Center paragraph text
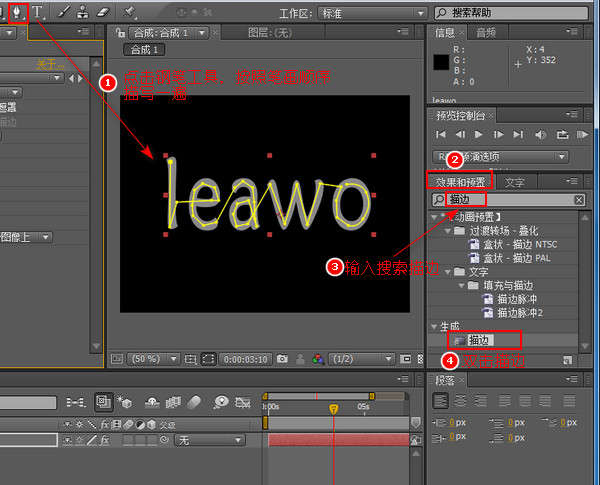Screen dimensions: 600x485 460,401
